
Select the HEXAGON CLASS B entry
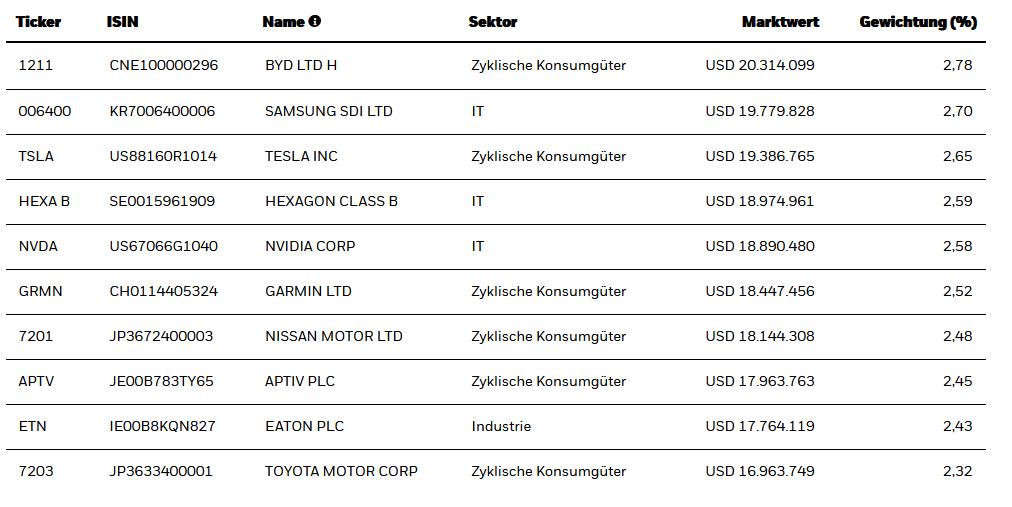pos(331,201)
